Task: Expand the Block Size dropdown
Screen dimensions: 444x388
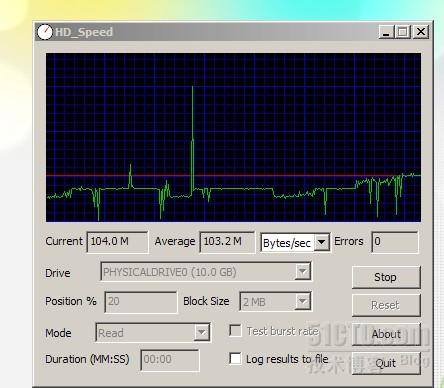Action: pos(303,302)
